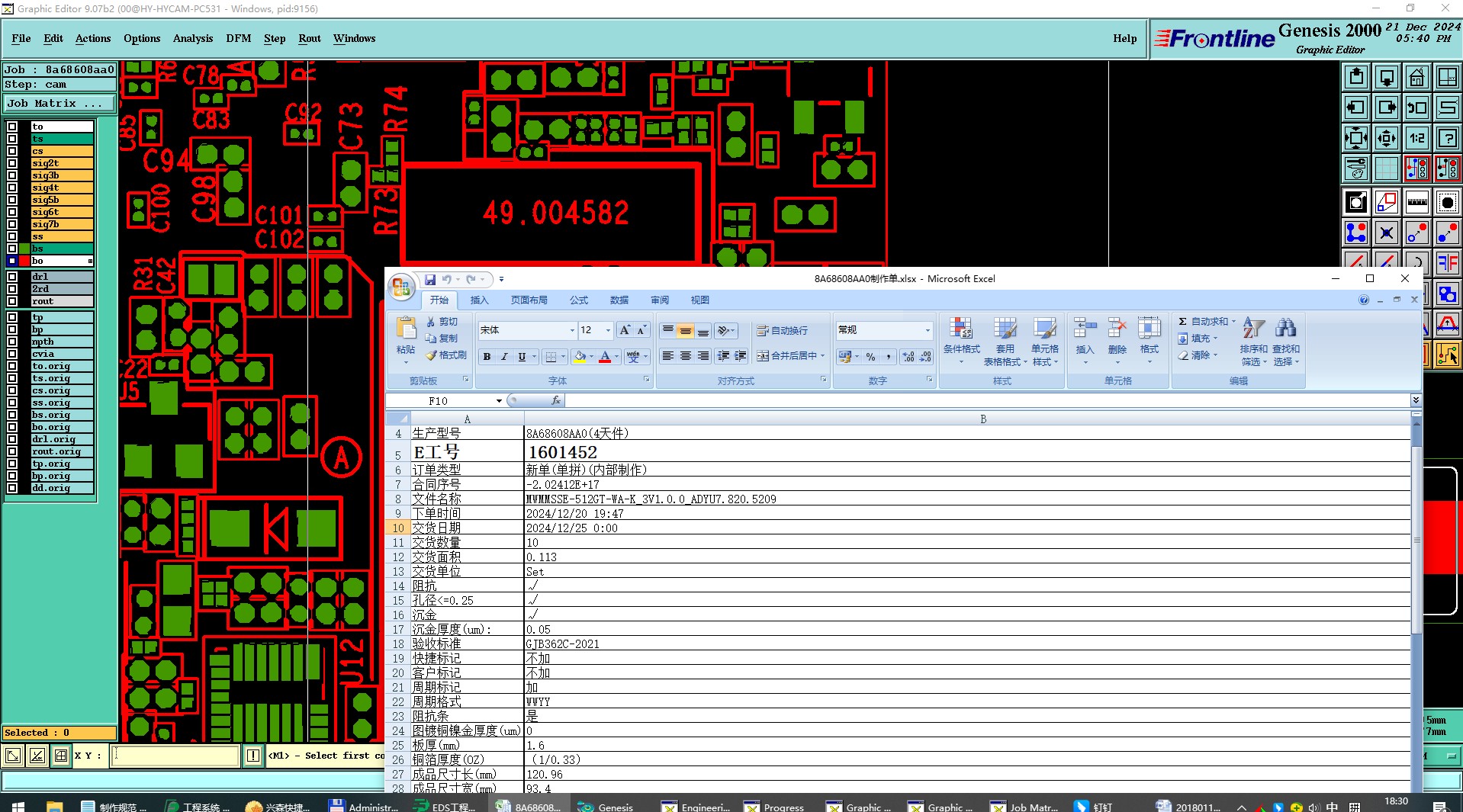Screen dimensions: 1463x812
Task: Toggle the checkbox for layer 'drl'
Action: (x=12, y=277)
